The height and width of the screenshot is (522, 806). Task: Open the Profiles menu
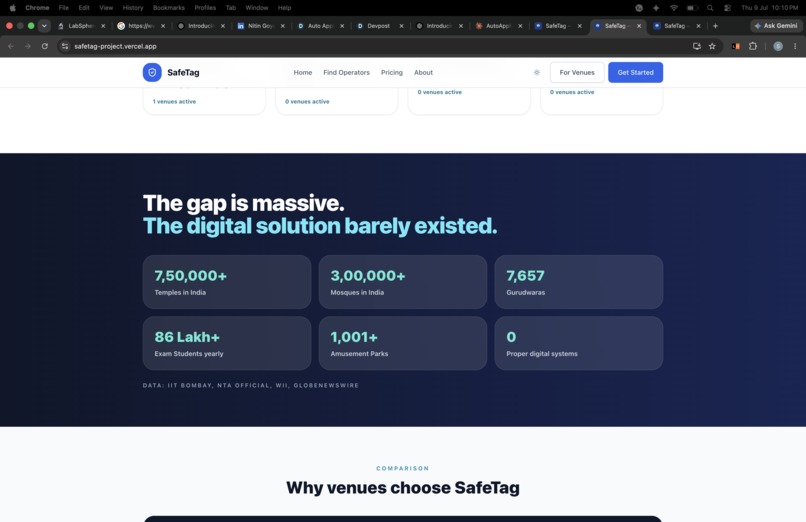[x=205, y=8]
